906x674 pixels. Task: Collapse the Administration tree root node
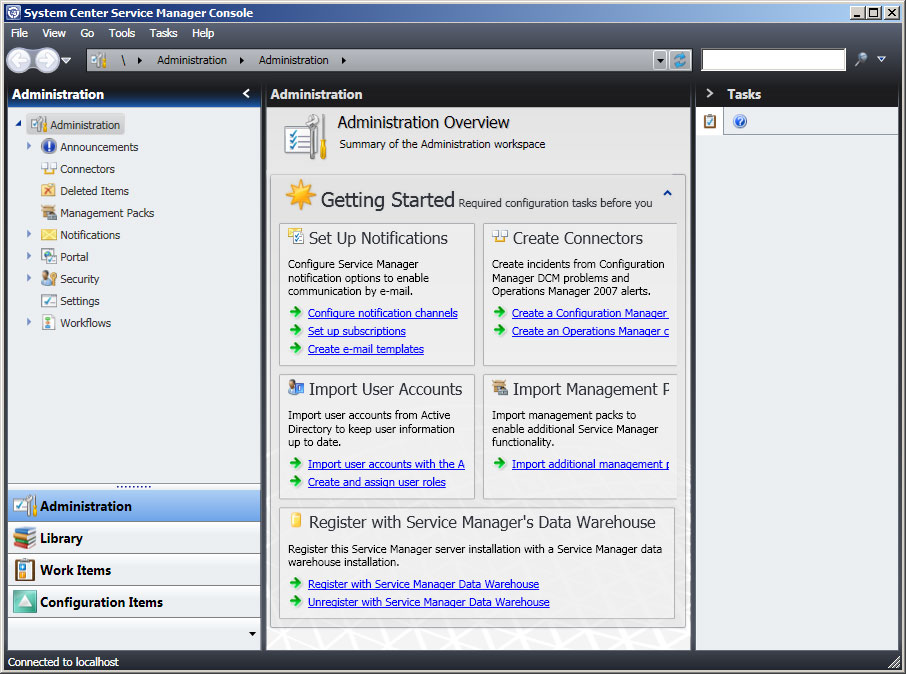tap(18, 124)
